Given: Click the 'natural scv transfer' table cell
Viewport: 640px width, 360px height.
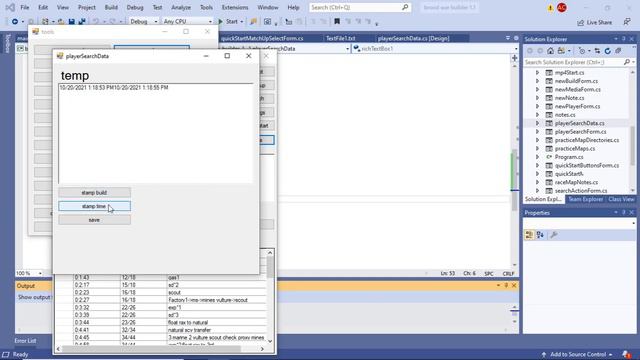Looking at the screenshot, I should 216,330.
